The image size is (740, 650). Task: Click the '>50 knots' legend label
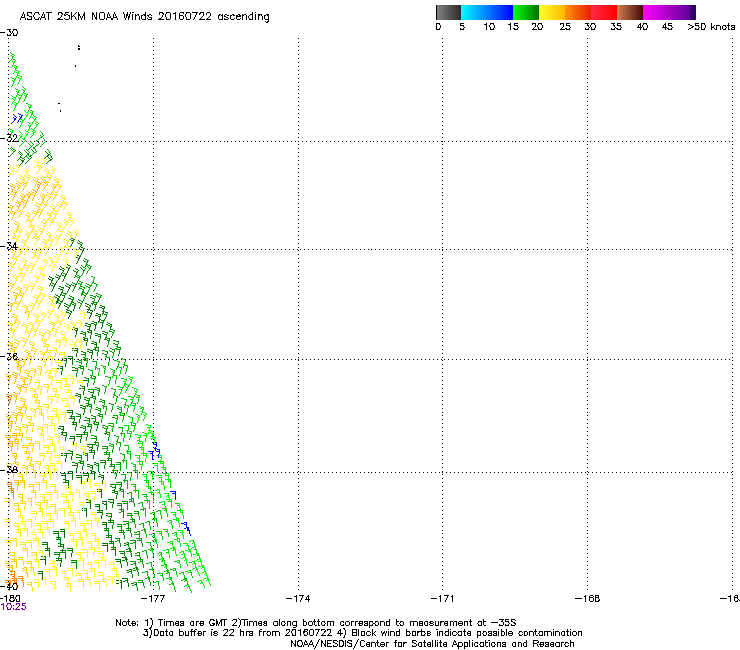[711, 27]
